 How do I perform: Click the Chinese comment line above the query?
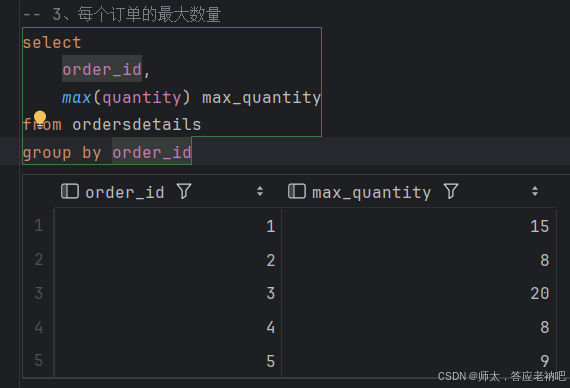coord(122,15)
